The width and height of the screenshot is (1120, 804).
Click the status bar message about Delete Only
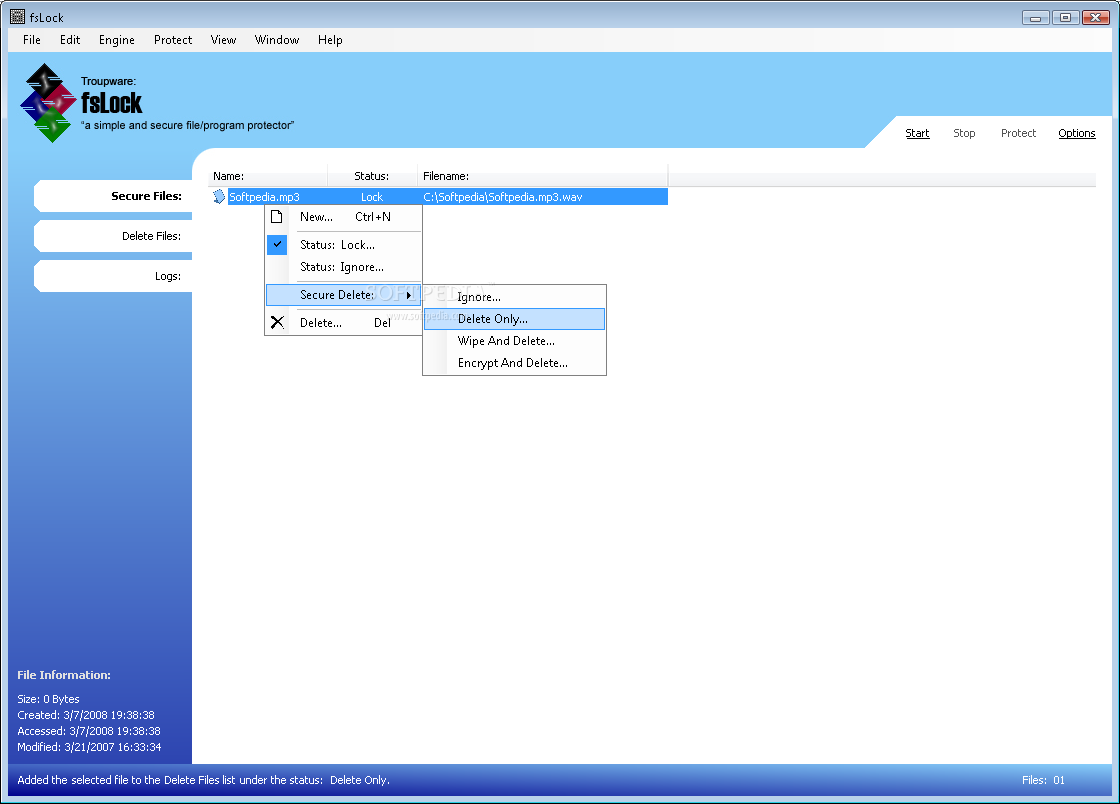click(204, 780)
